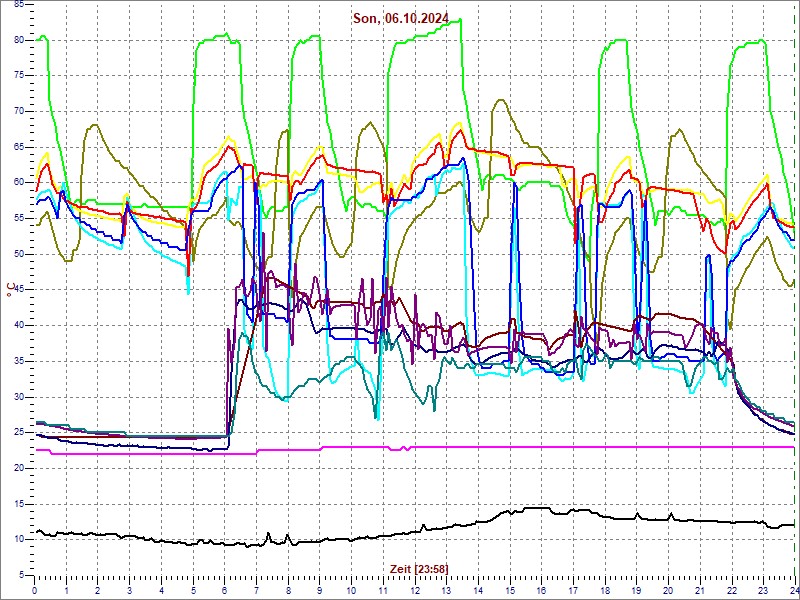Image resolution: width=800 pixels, height=600 pixels.
Task: Click the °C y-axis unit label
Action: click(x=11, y=289)
